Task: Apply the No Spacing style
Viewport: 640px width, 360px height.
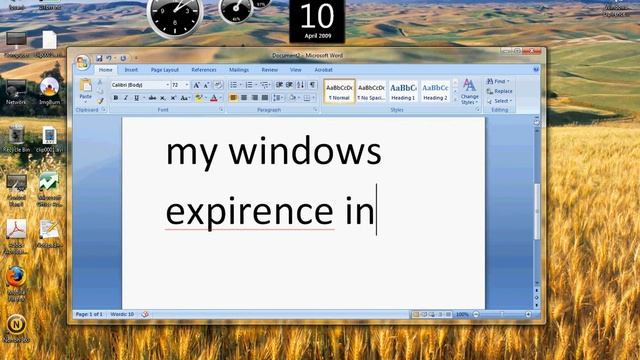Action: (x=371, y=91)
